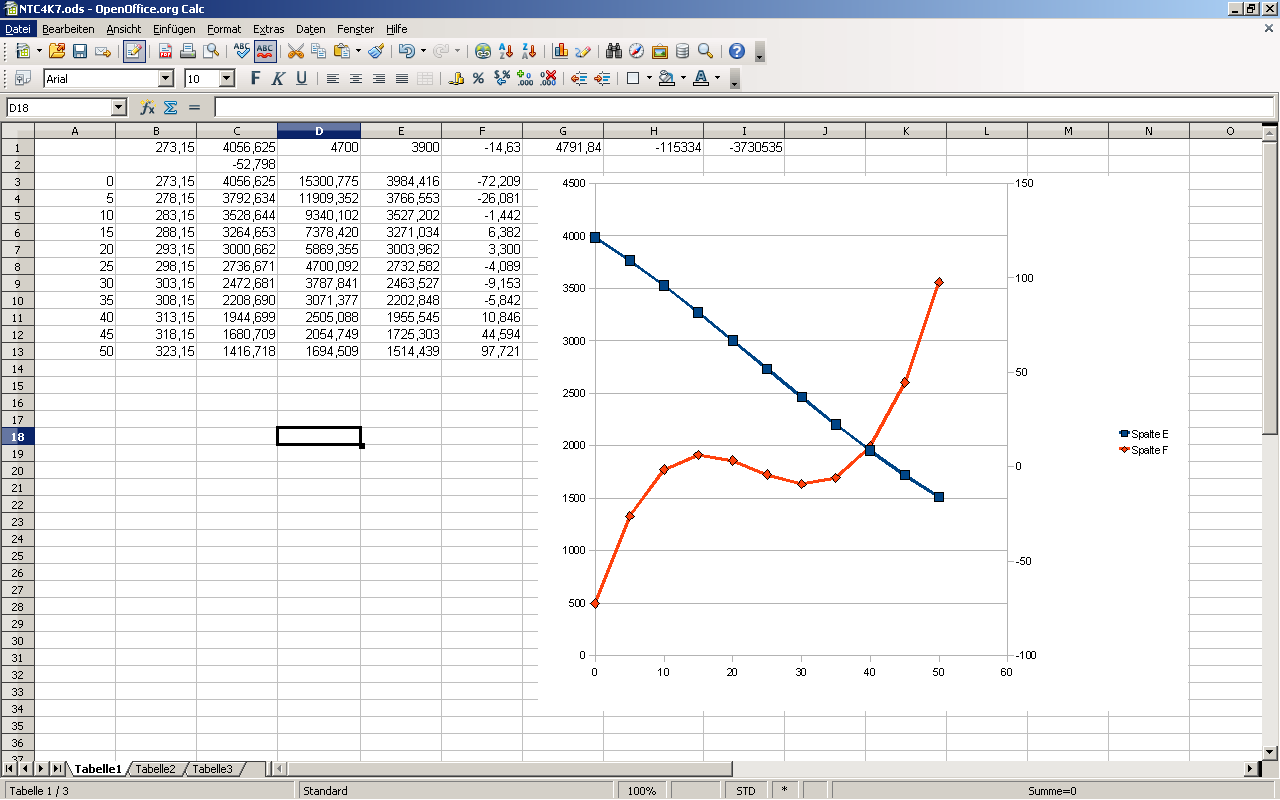Launch the Navigator compass icon
The width and height of the screenshot is (1280, 800).
click(x=637, y=51)
